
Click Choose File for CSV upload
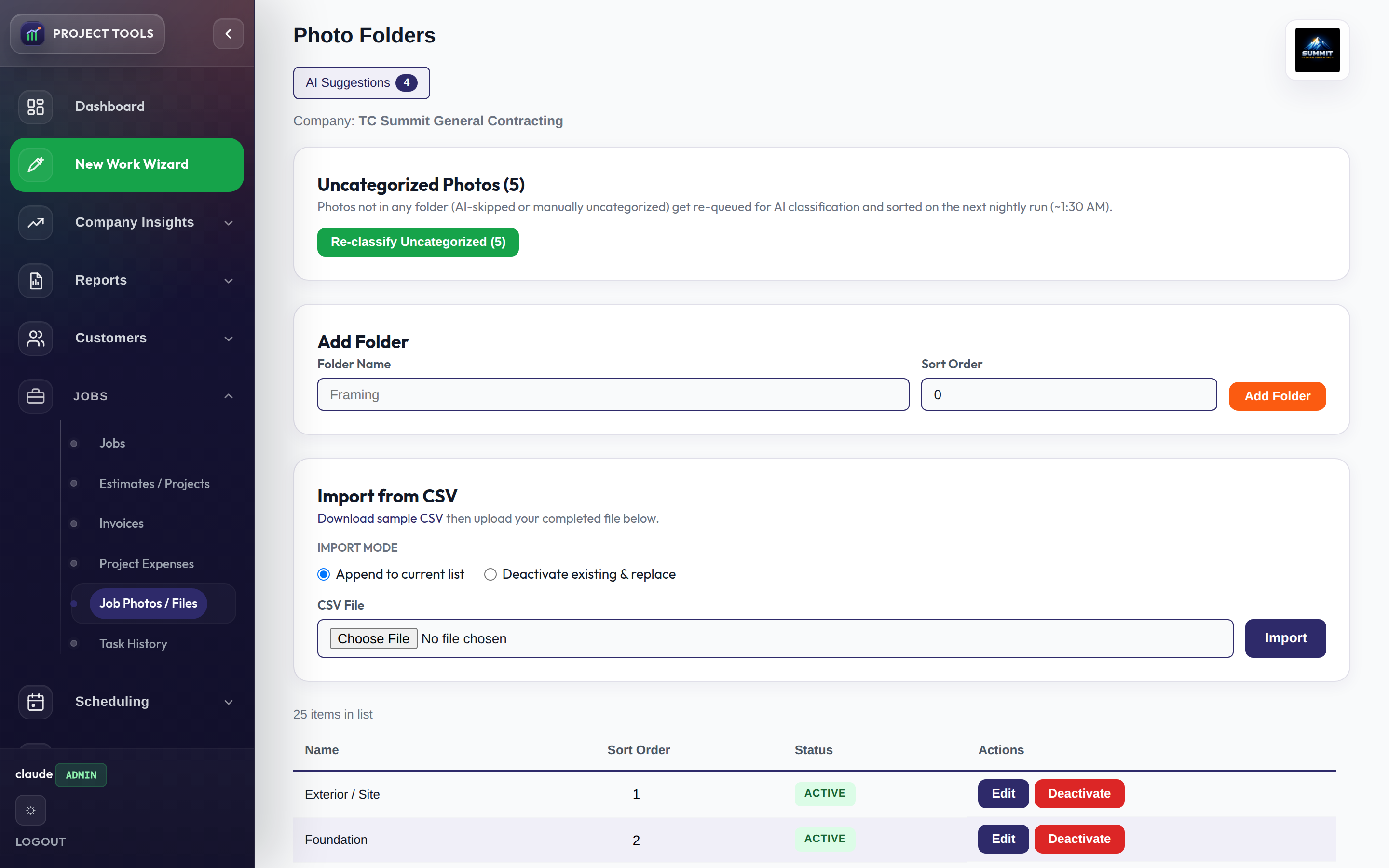point(373,639)
